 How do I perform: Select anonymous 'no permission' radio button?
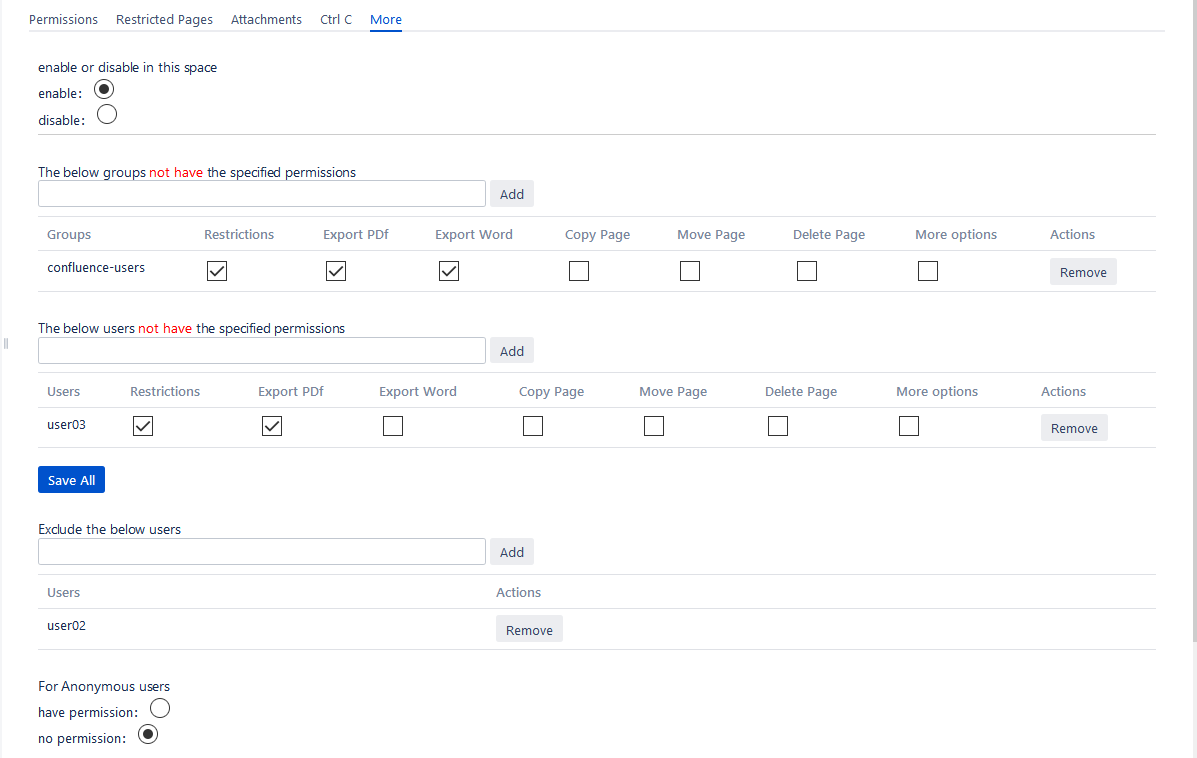[147, 734]
